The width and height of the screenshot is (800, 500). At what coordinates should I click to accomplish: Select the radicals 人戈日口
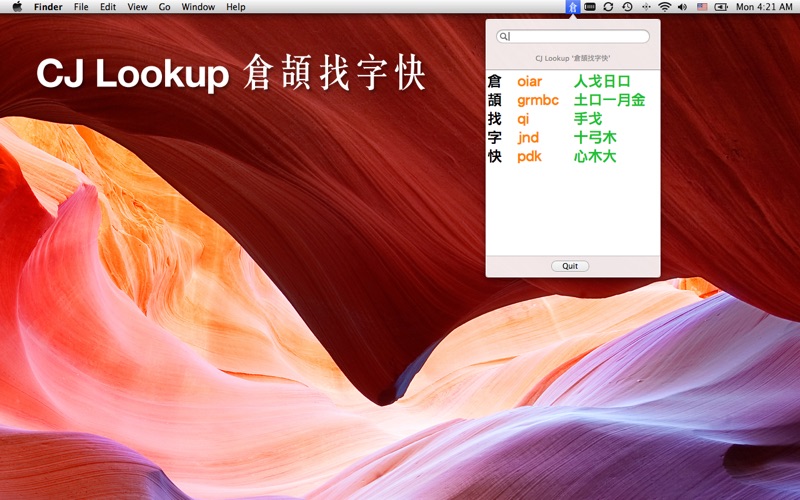(x=602, y=81)
